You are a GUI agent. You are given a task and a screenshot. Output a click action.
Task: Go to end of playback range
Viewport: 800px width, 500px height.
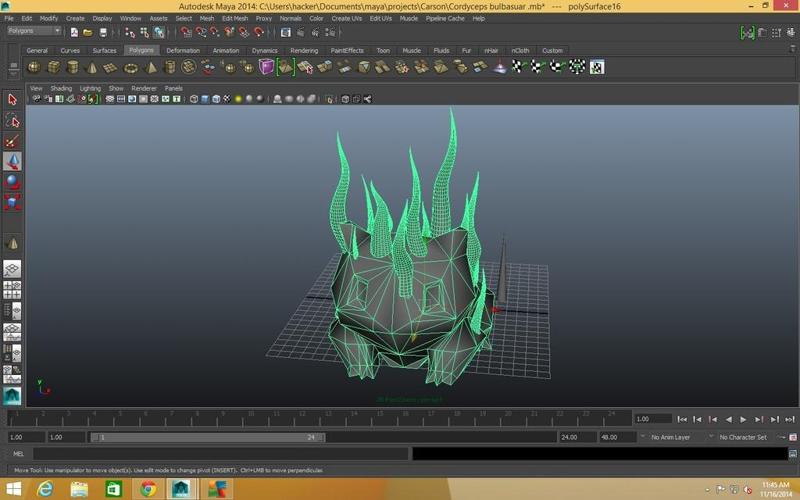pyautogui.click(x=790, y=419)
